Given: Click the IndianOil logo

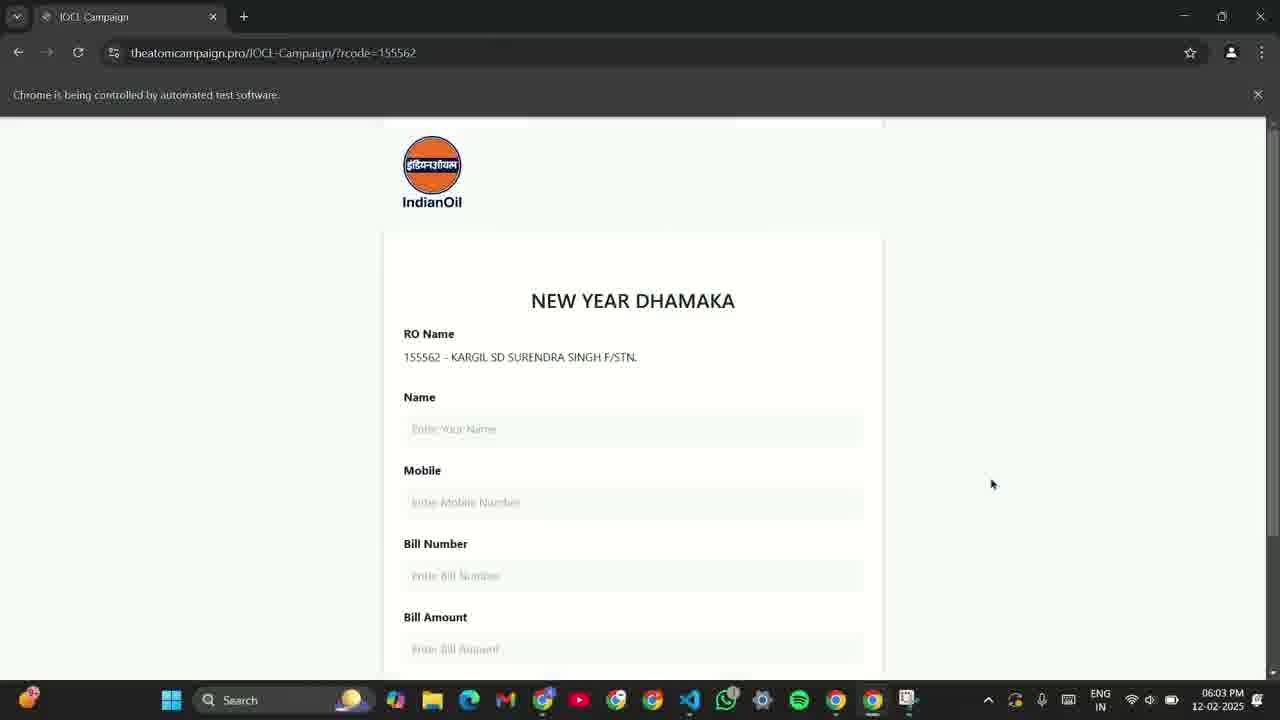Looking at the screenshot, I should (x=432, y=173).
